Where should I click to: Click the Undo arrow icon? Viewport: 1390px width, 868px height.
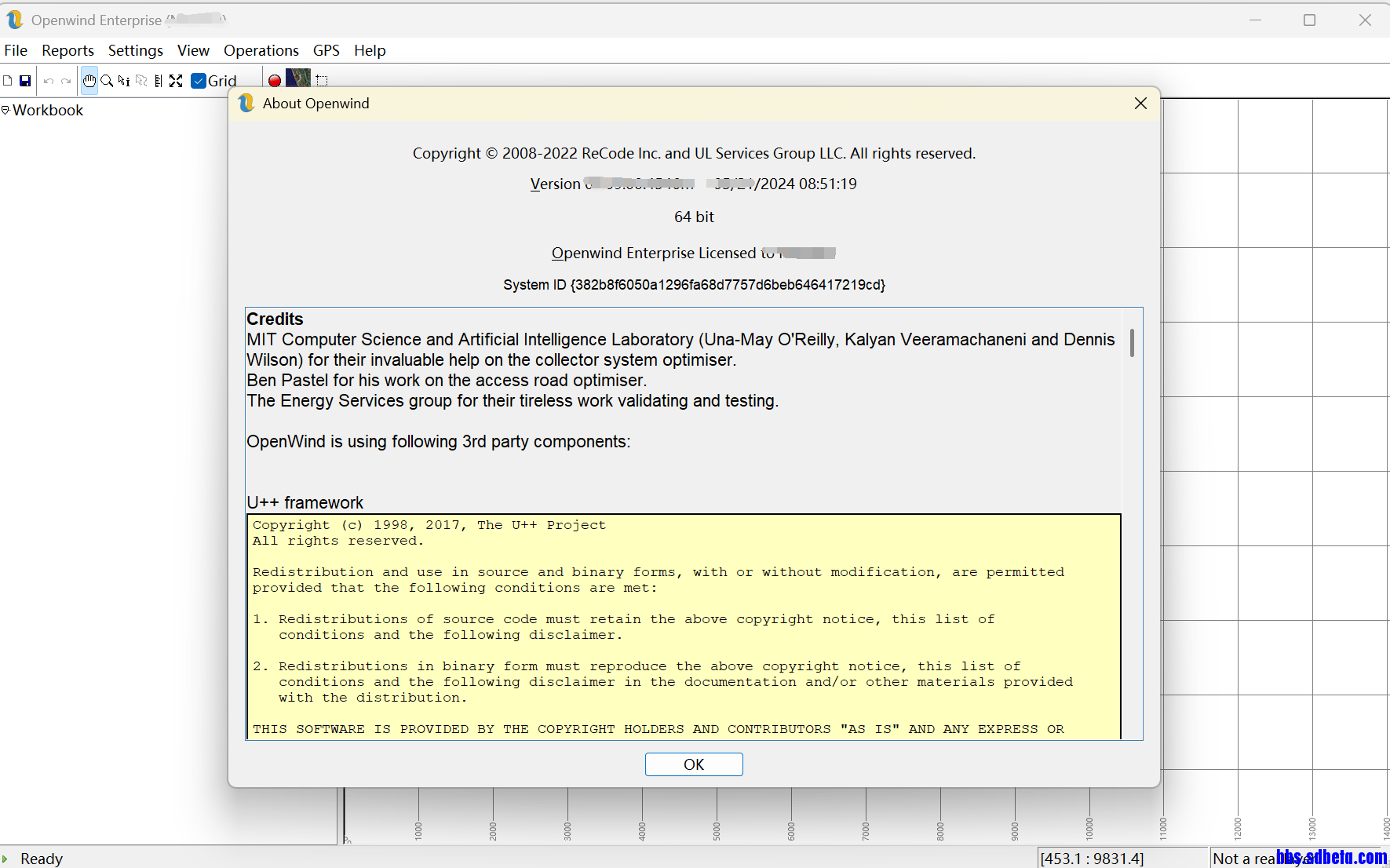(x=49, y=81)
